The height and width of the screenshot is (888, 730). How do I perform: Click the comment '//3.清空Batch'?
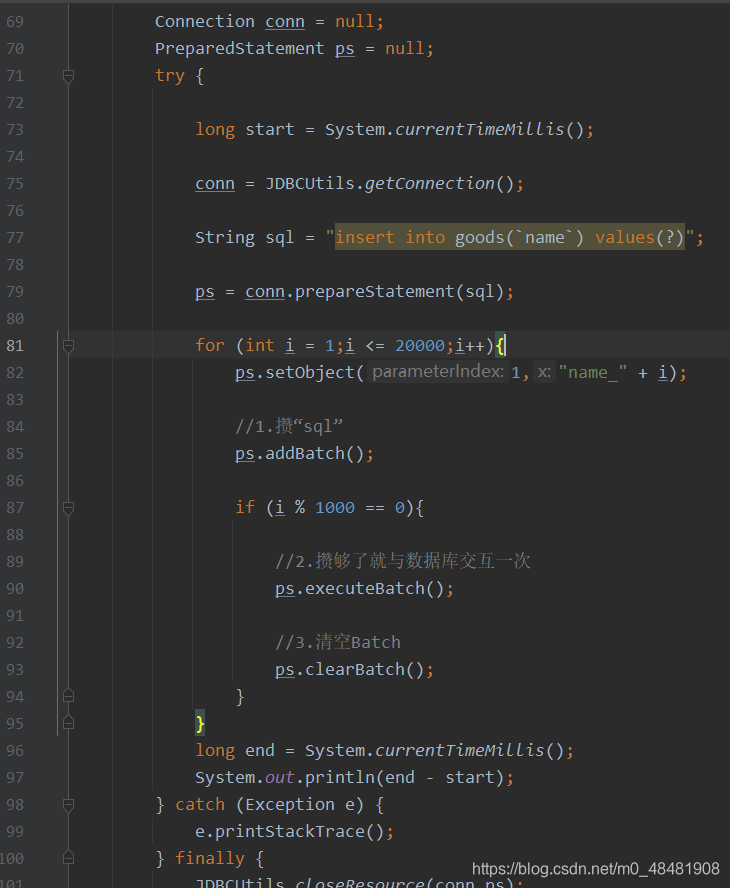tap(338, 643)
